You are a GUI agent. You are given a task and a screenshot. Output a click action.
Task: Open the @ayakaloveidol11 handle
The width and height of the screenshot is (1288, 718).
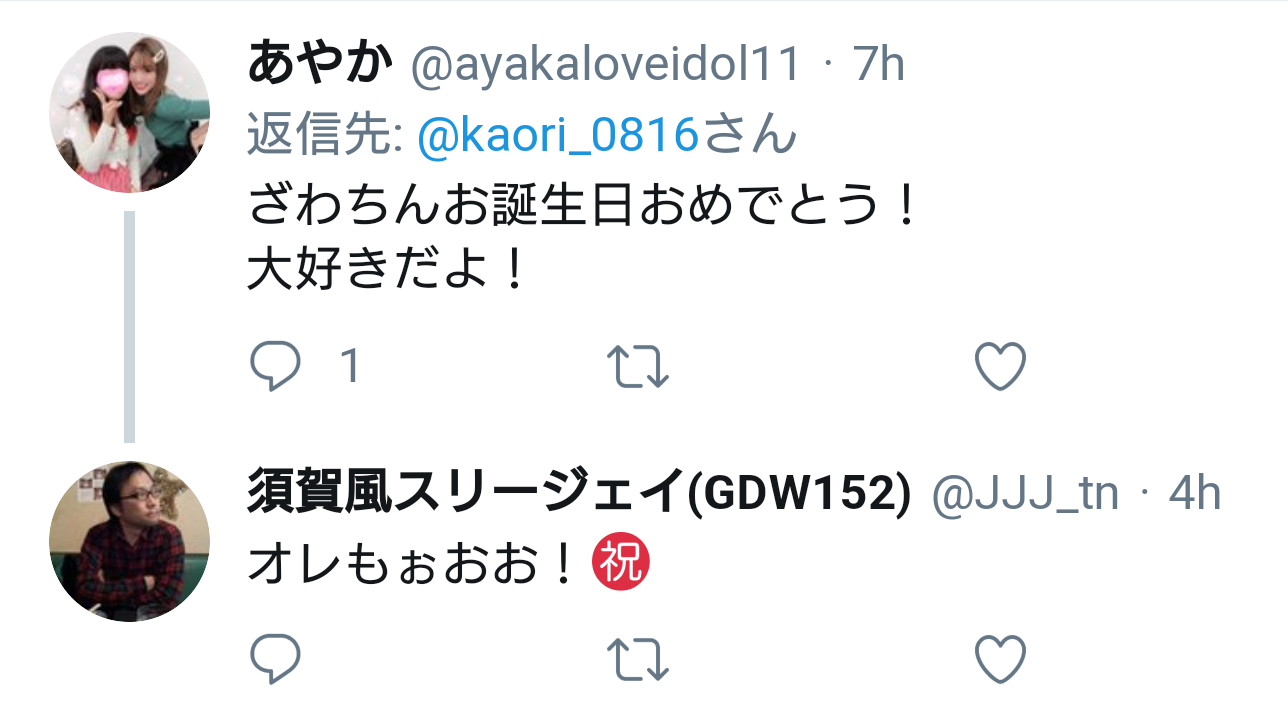[607, 66]
